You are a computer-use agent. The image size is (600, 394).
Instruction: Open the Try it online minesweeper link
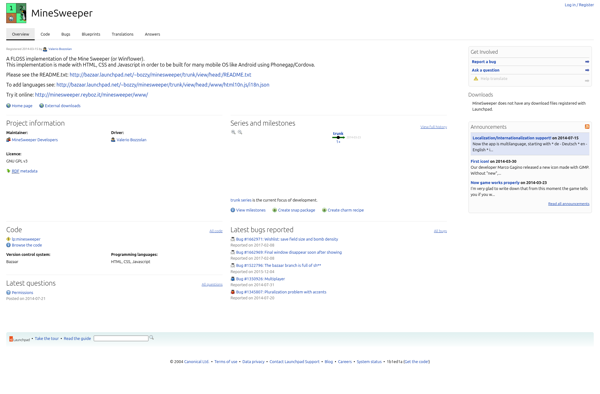(x=91, y=94)
